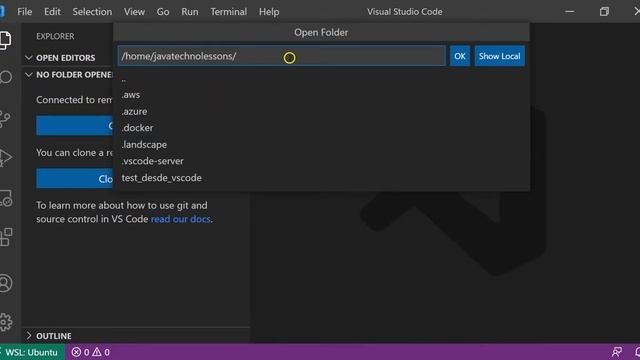Follow the read our docs link
The image size is (640, 360).
point(181,219)
